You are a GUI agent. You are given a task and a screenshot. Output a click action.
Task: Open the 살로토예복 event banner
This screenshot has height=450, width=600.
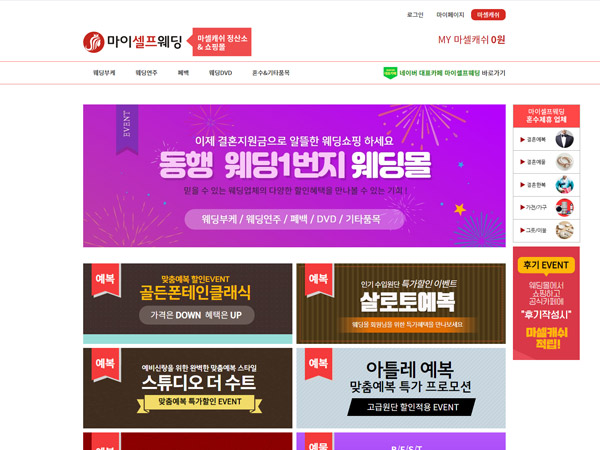401,303
